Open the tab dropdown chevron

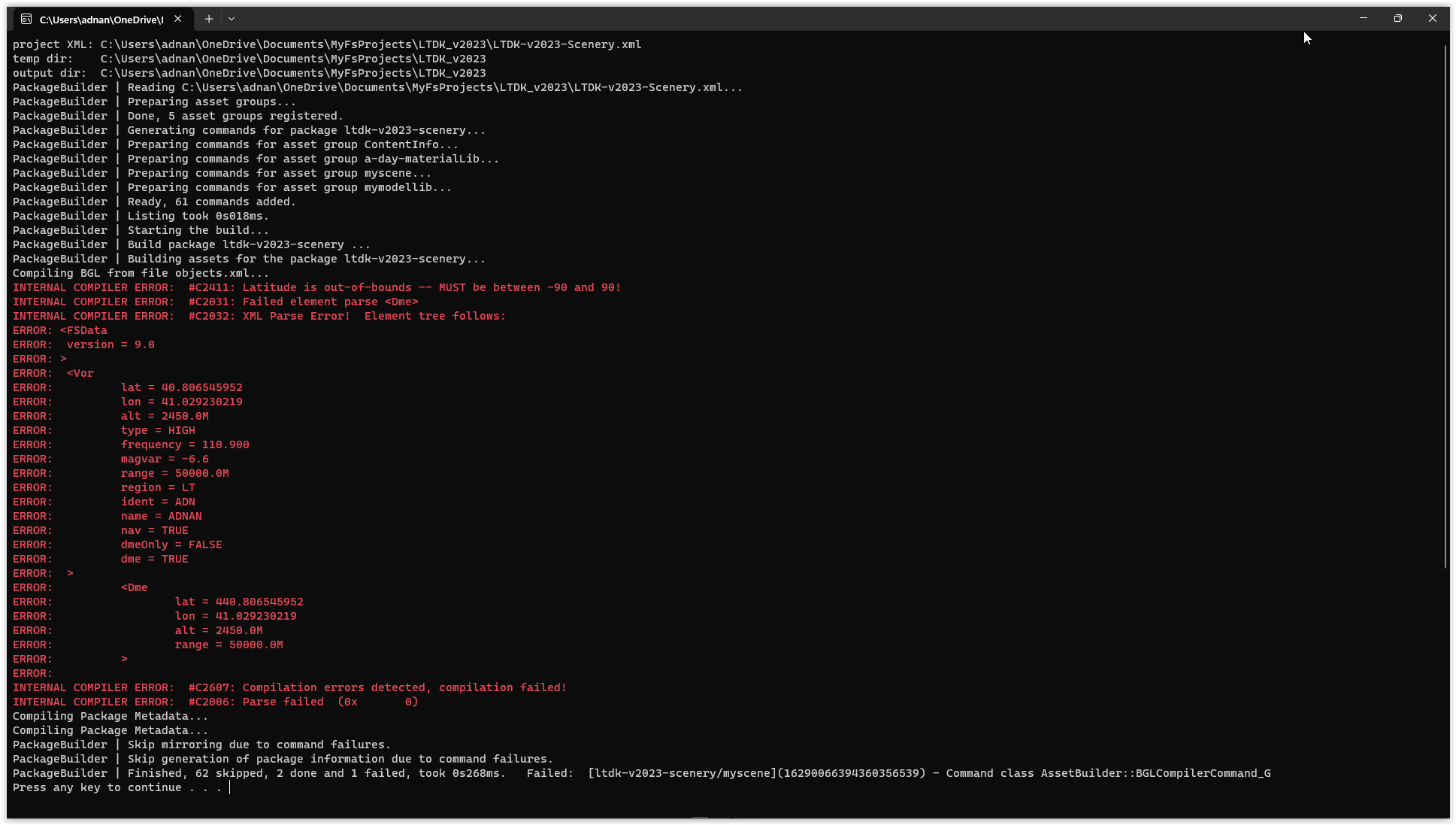tap(232, 19)
